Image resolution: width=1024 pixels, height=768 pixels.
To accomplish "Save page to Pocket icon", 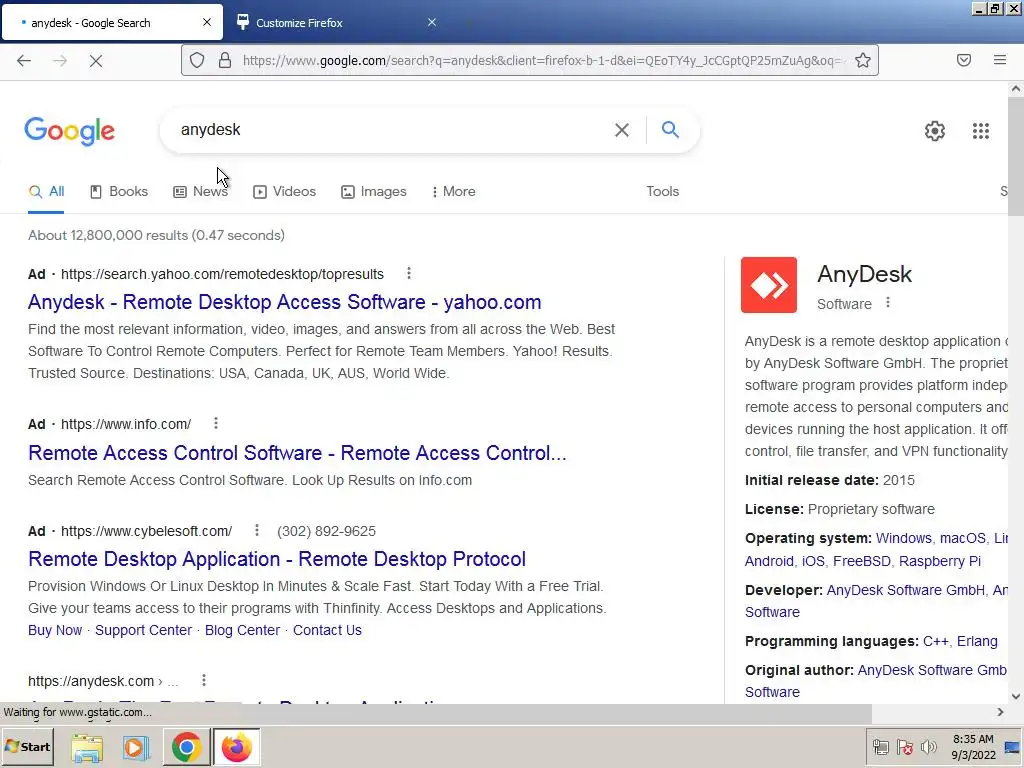I will [964, 60].
